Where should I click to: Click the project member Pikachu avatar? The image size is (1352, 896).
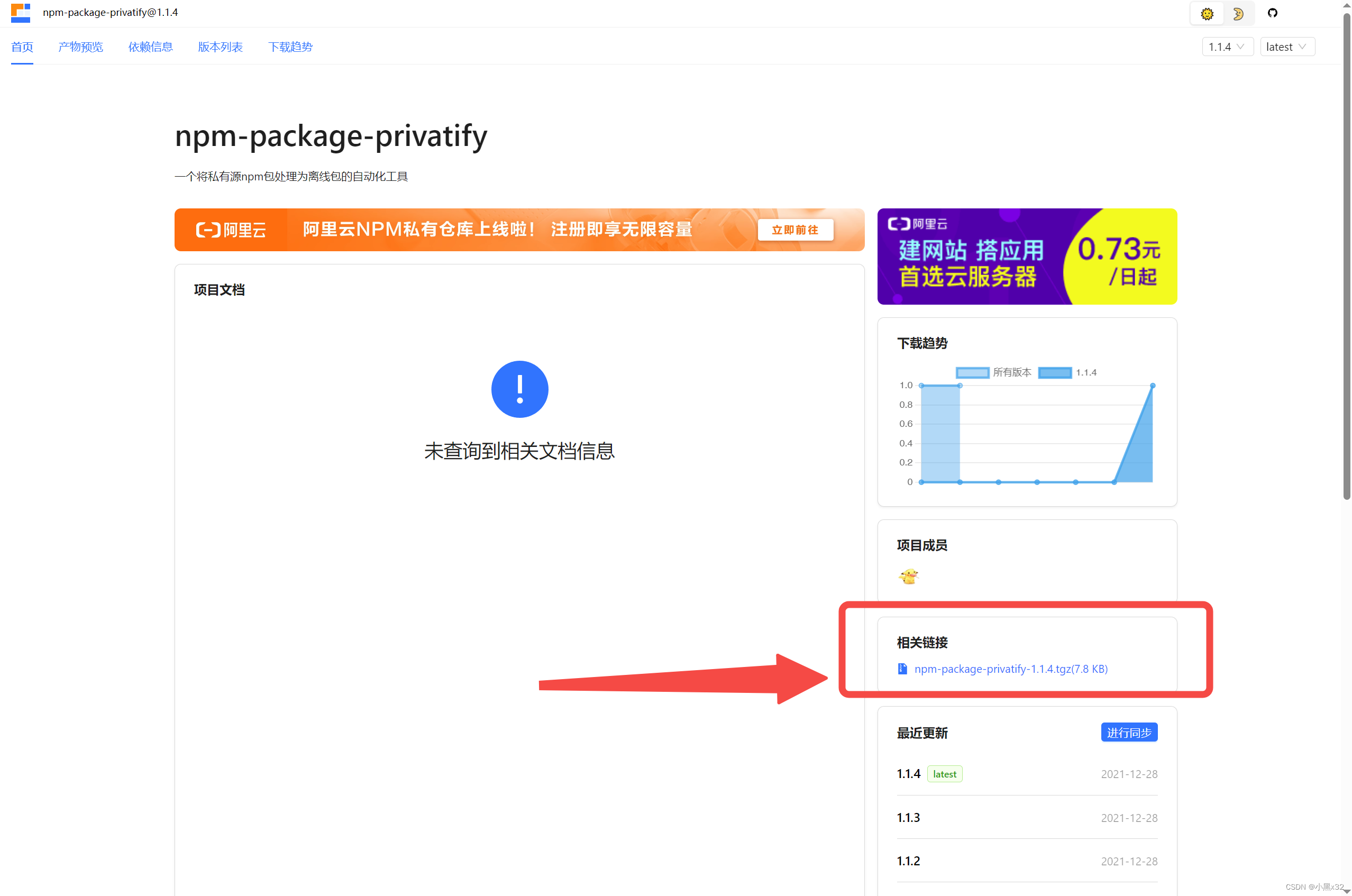908,576
